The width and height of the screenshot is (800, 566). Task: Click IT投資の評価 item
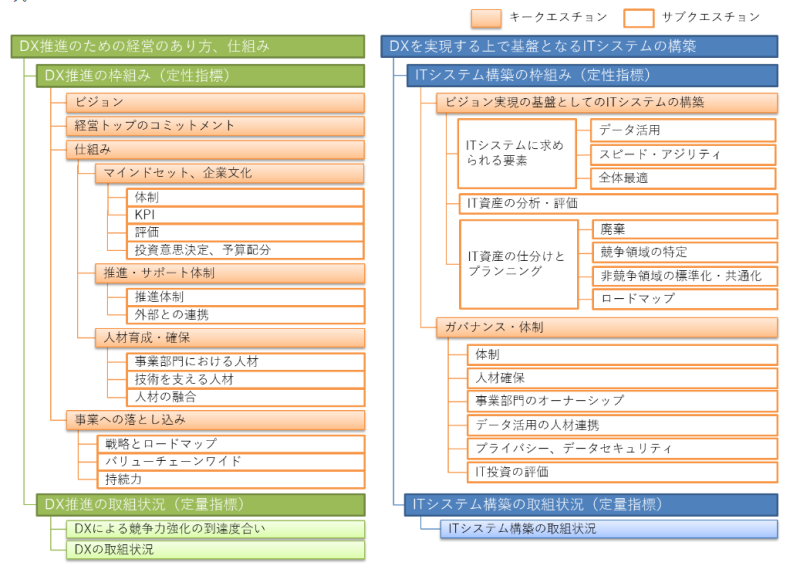point(622,471)
